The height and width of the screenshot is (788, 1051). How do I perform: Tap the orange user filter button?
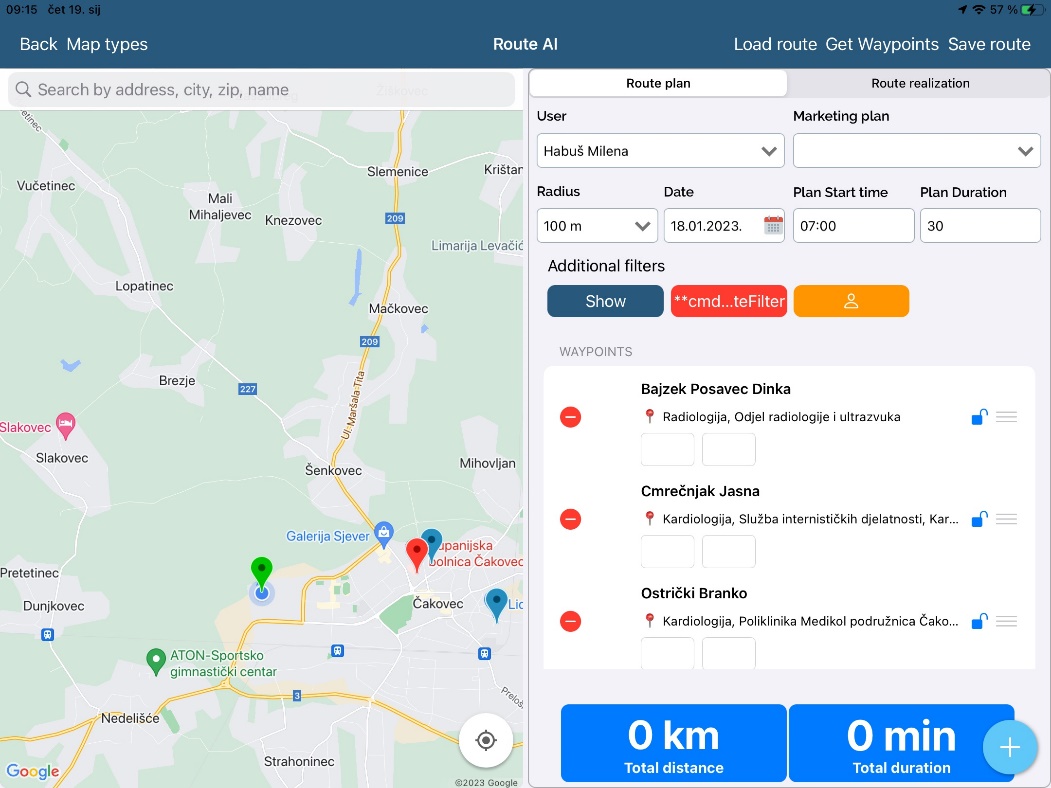(851, 301)
